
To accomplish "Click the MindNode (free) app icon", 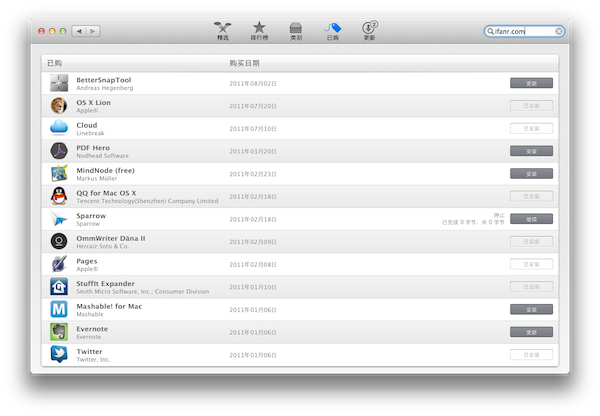I will point(59,173).
